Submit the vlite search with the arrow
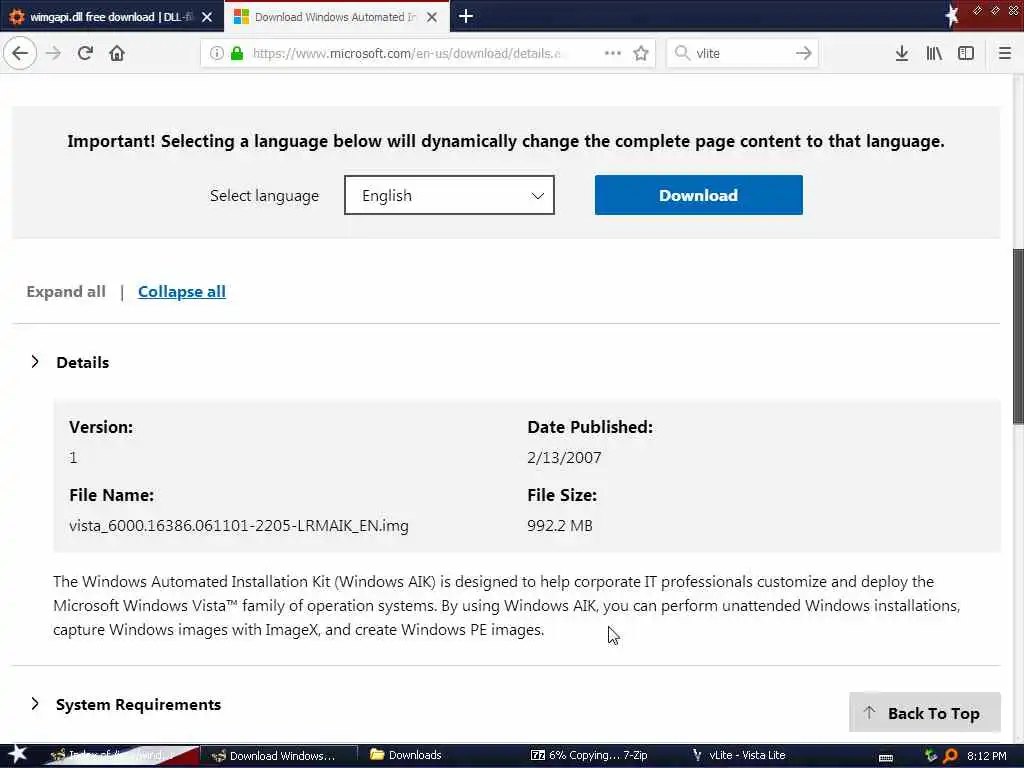1024x768 pixels. click(804, 53)
